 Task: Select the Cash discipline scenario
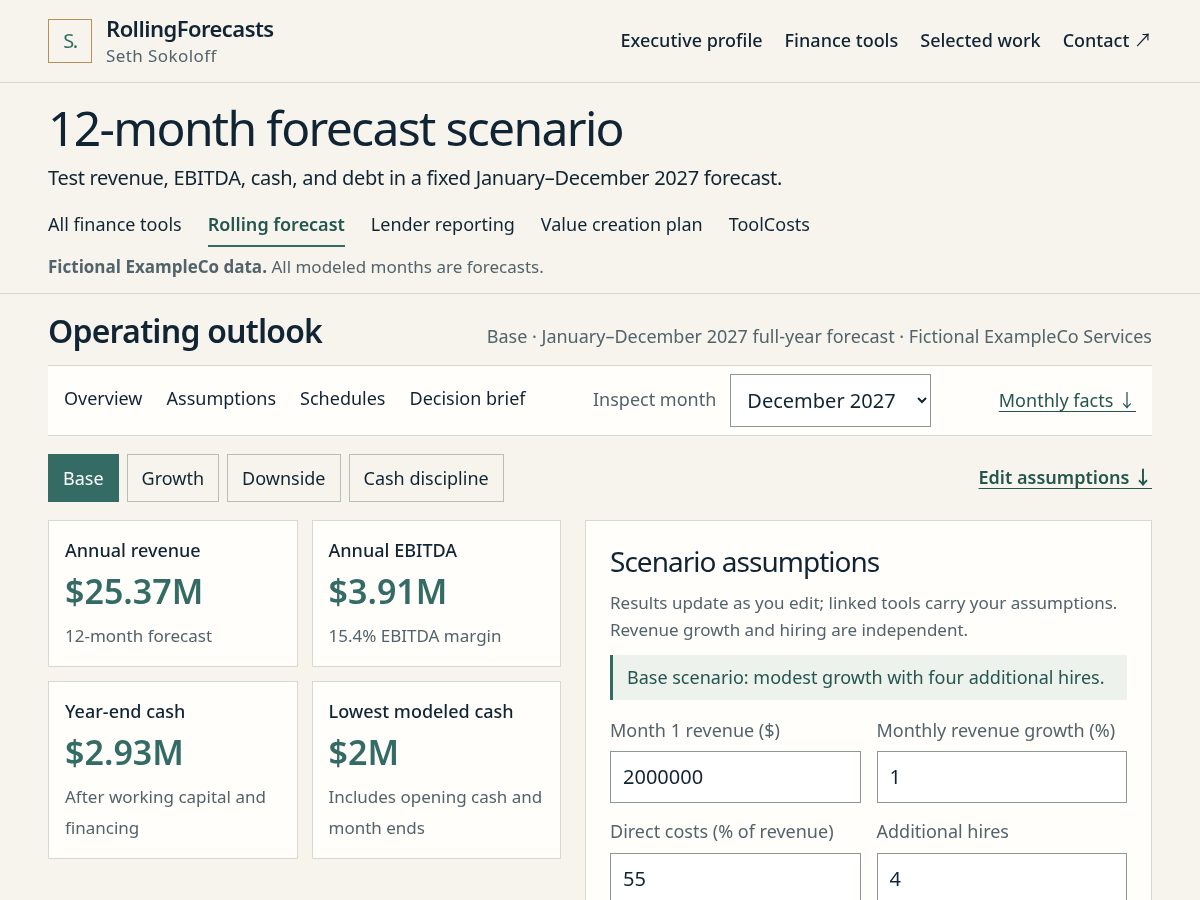click(426, 478)
